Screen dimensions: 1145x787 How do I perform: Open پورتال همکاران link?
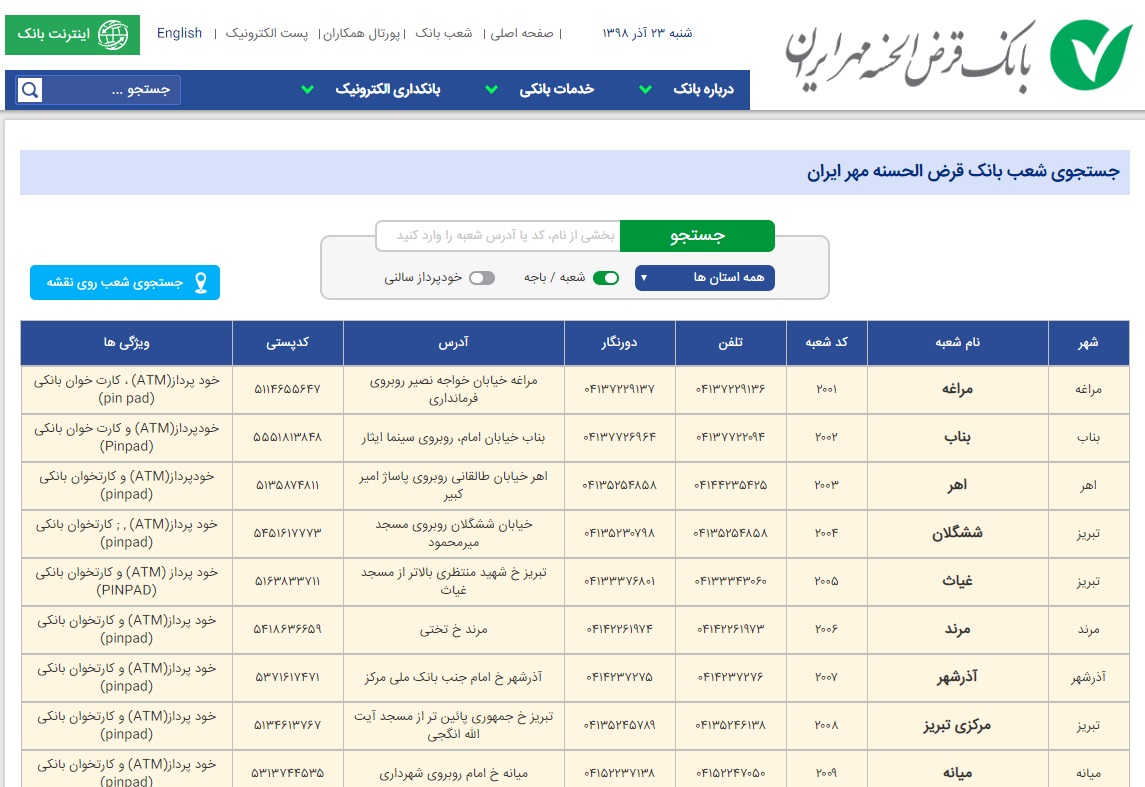[x=361, y=33]
